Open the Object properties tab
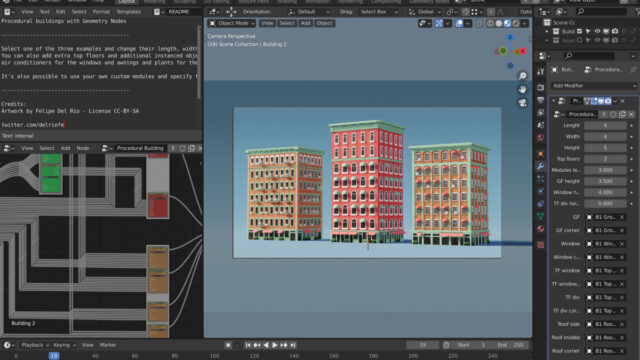This screenshot has width=640, height=360. (x=541, y=153)
